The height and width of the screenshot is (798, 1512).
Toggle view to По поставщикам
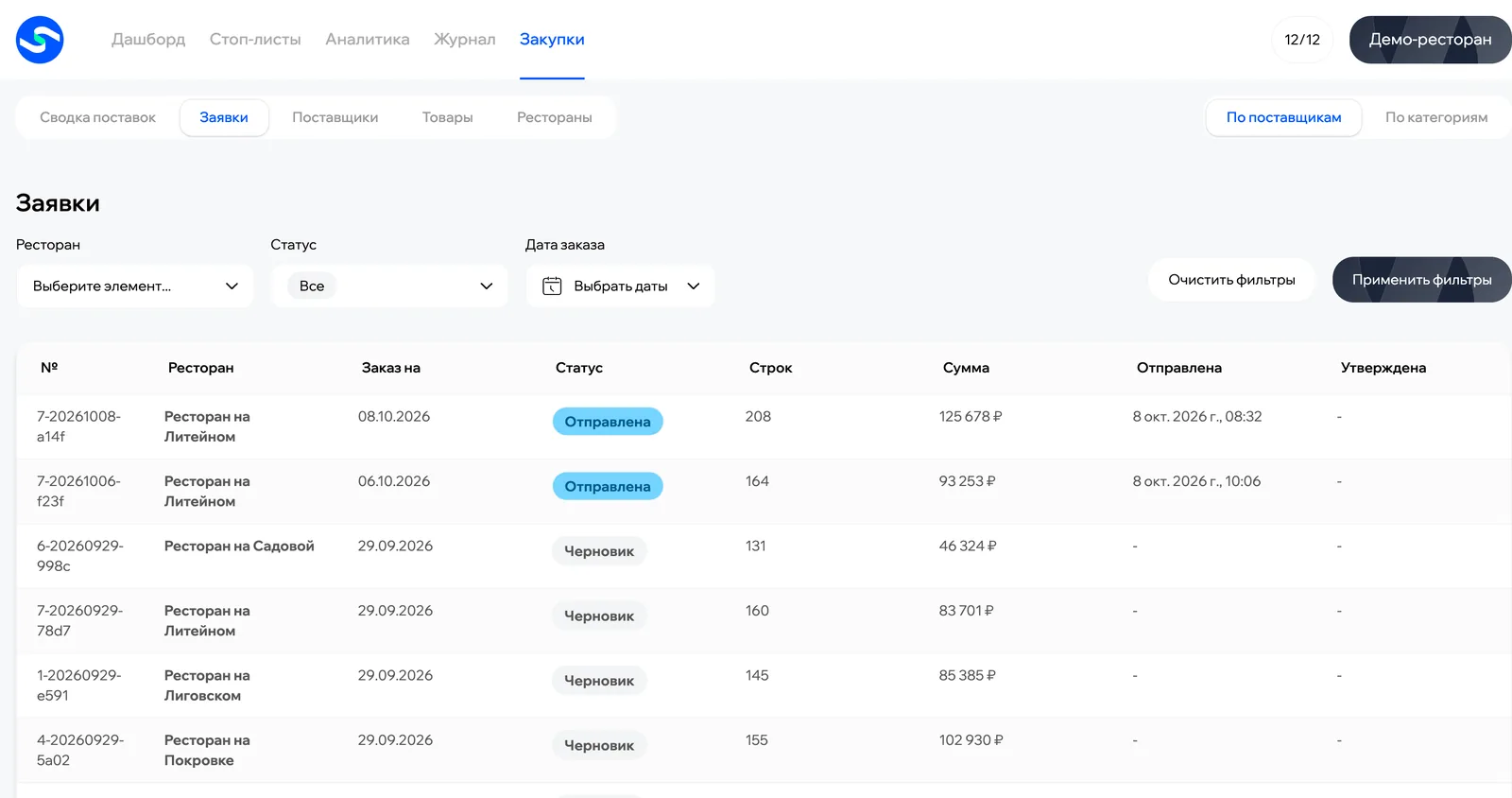[1283, 117]
